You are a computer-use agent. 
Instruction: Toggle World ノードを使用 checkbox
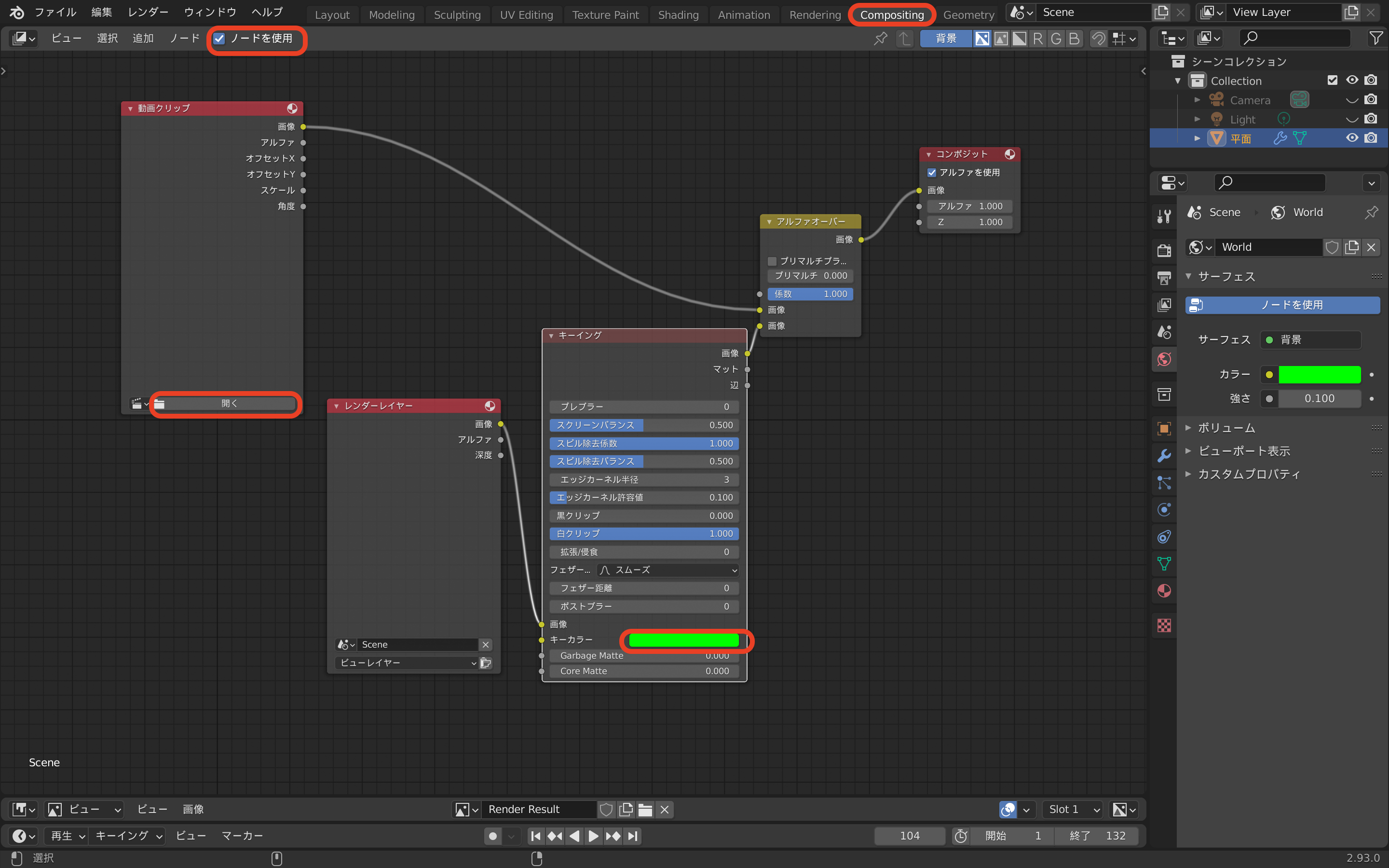tap(1283, 304)
